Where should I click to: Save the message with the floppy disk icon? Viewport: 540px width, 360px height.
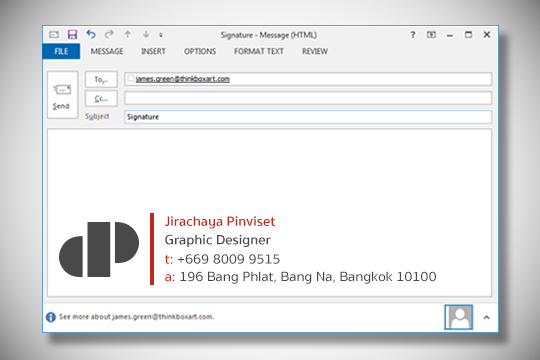72,34
